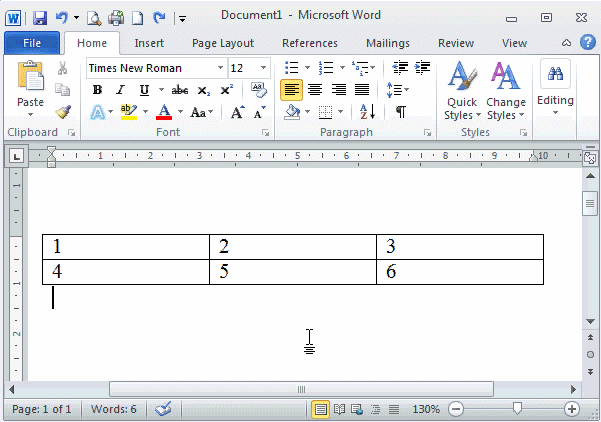The height and width of the screenshot is (422, 601).
Task: Click the Clear Formatting icon
Action: pyautogui.click(x=258, y=90)
